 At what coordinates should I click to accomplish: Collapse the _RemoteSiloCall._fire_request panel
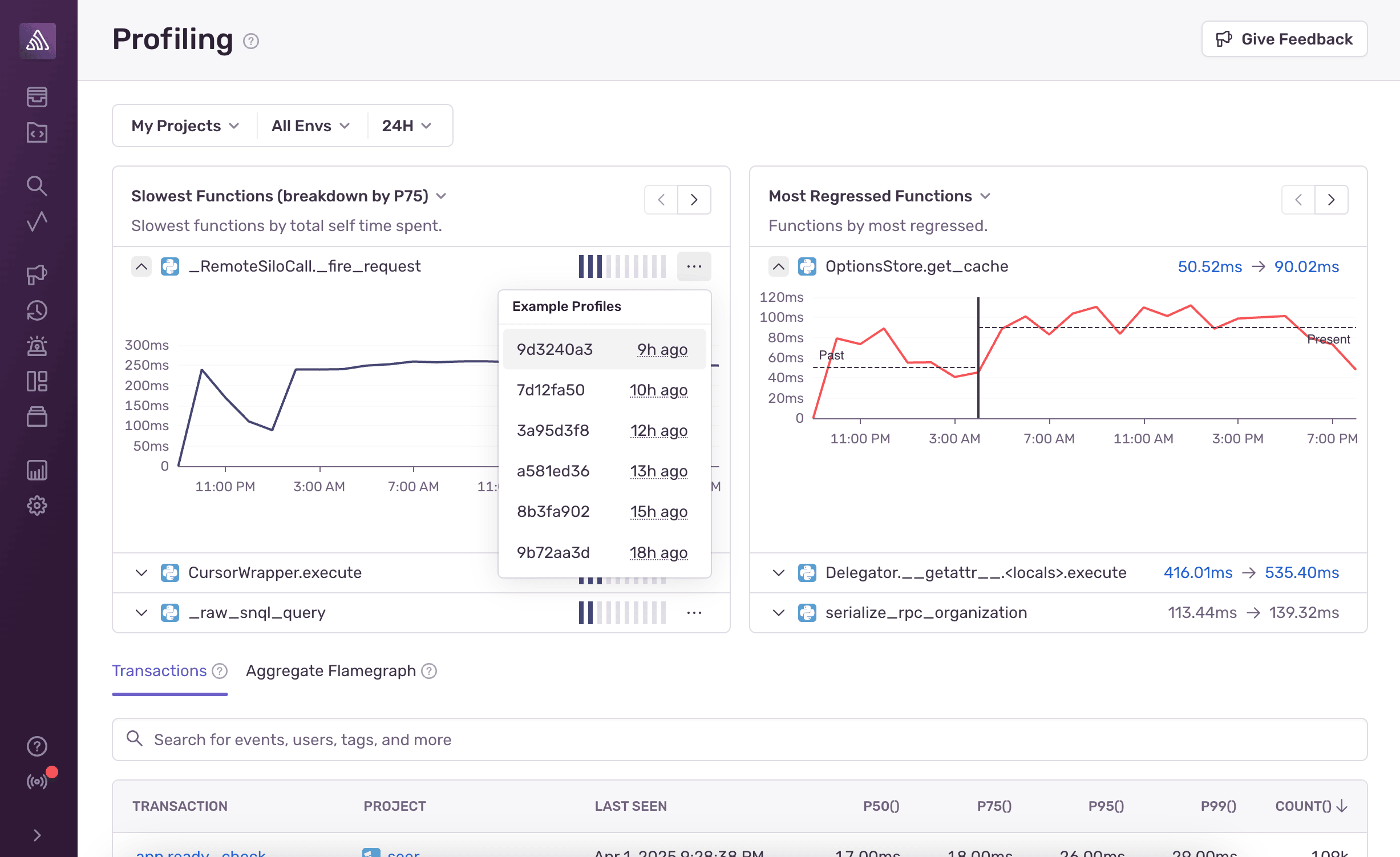click(141, 266)
